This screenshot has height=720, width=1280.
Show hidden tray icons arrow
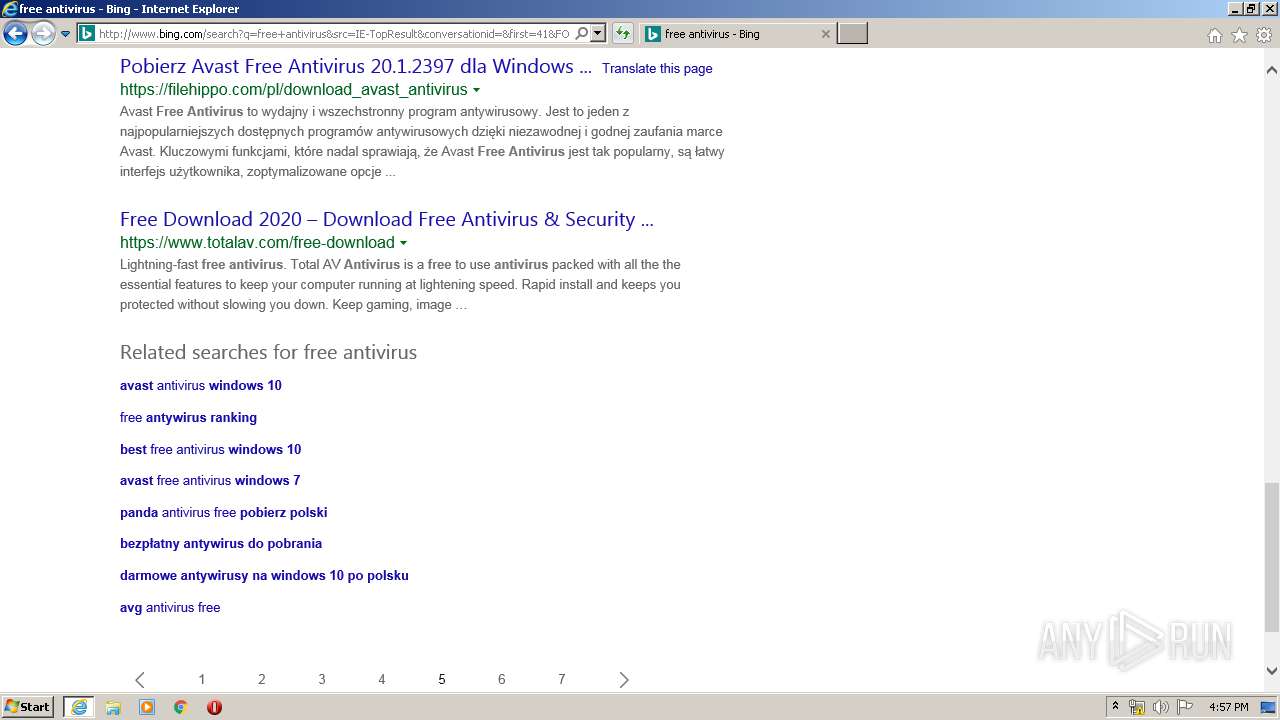(1115, 707)
